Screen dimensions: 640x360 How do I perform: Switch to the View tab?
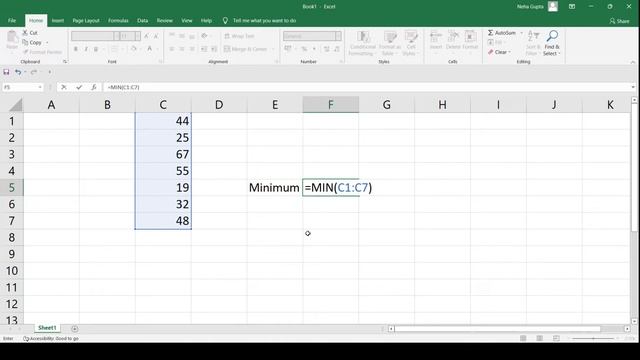pyautogui.click(x=187, y=20)
